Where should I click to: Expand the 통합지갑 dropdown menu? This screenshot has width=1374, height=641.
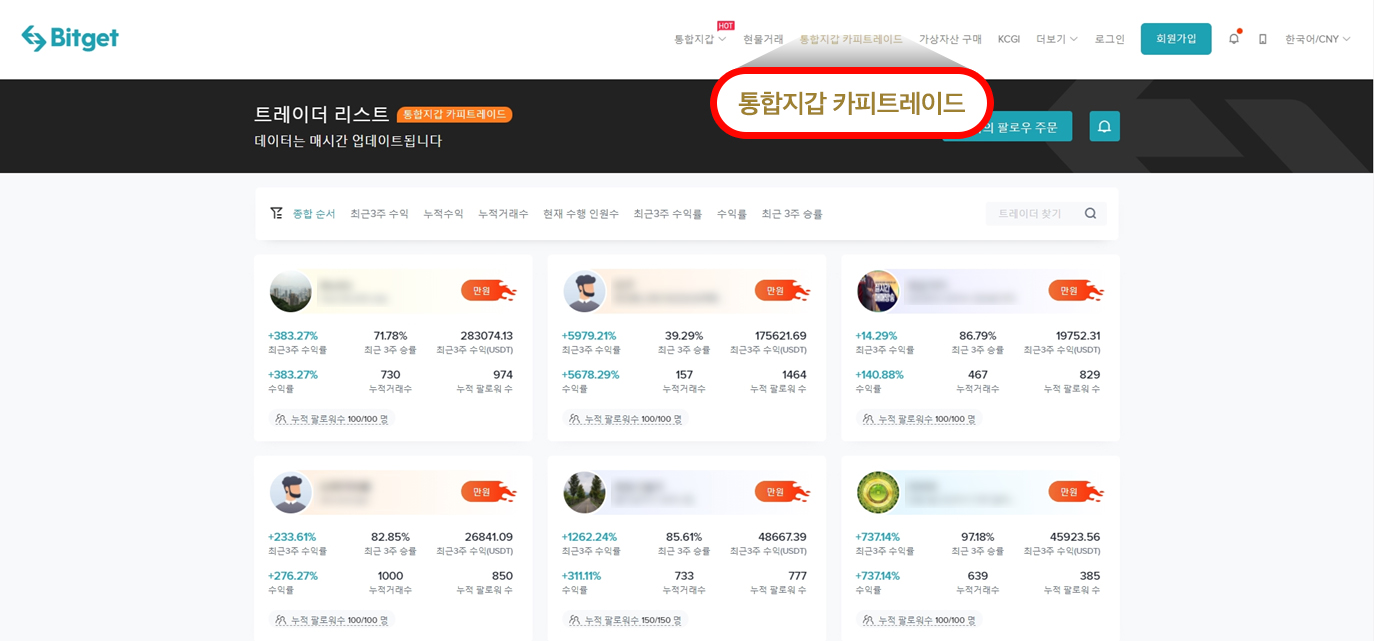[700, 39]
